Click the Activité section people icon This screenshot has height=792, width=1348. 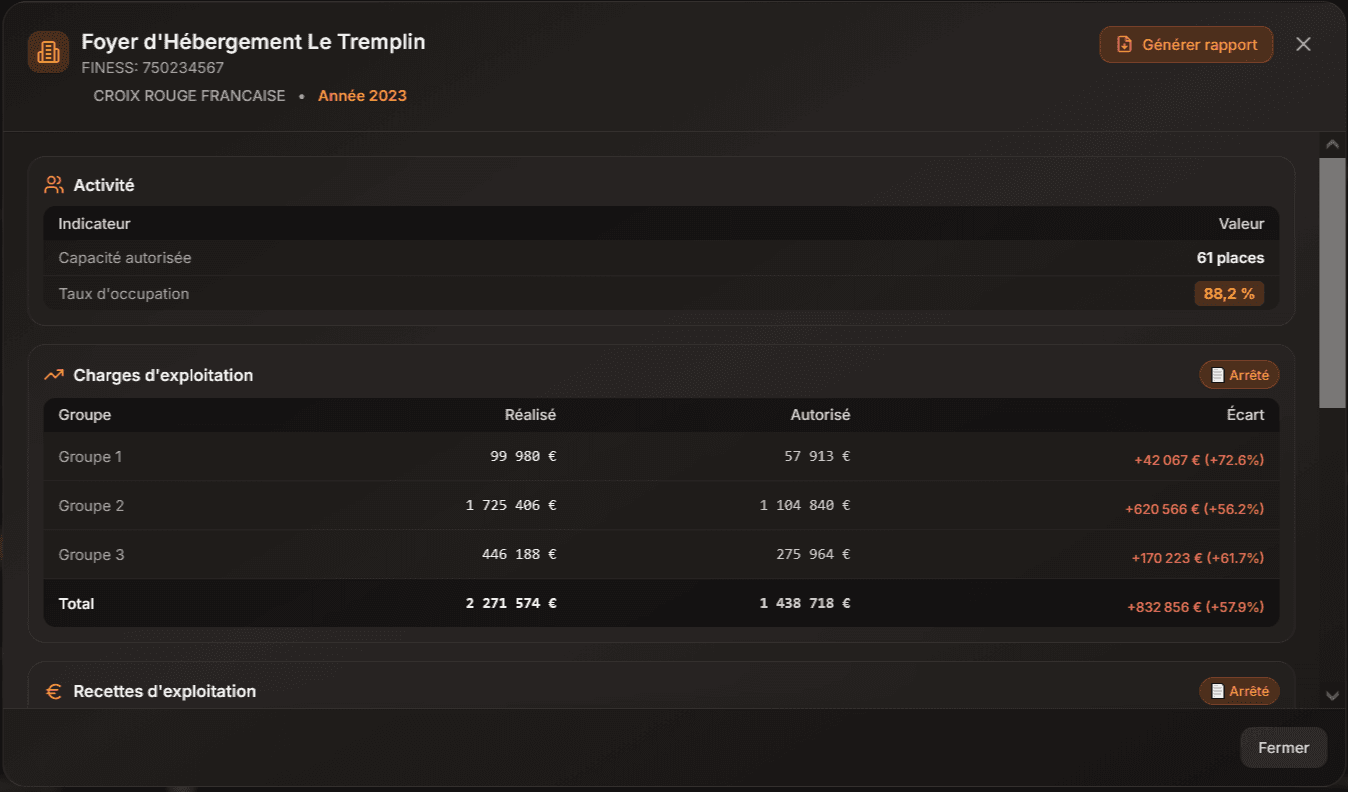(x=54, y=185)
